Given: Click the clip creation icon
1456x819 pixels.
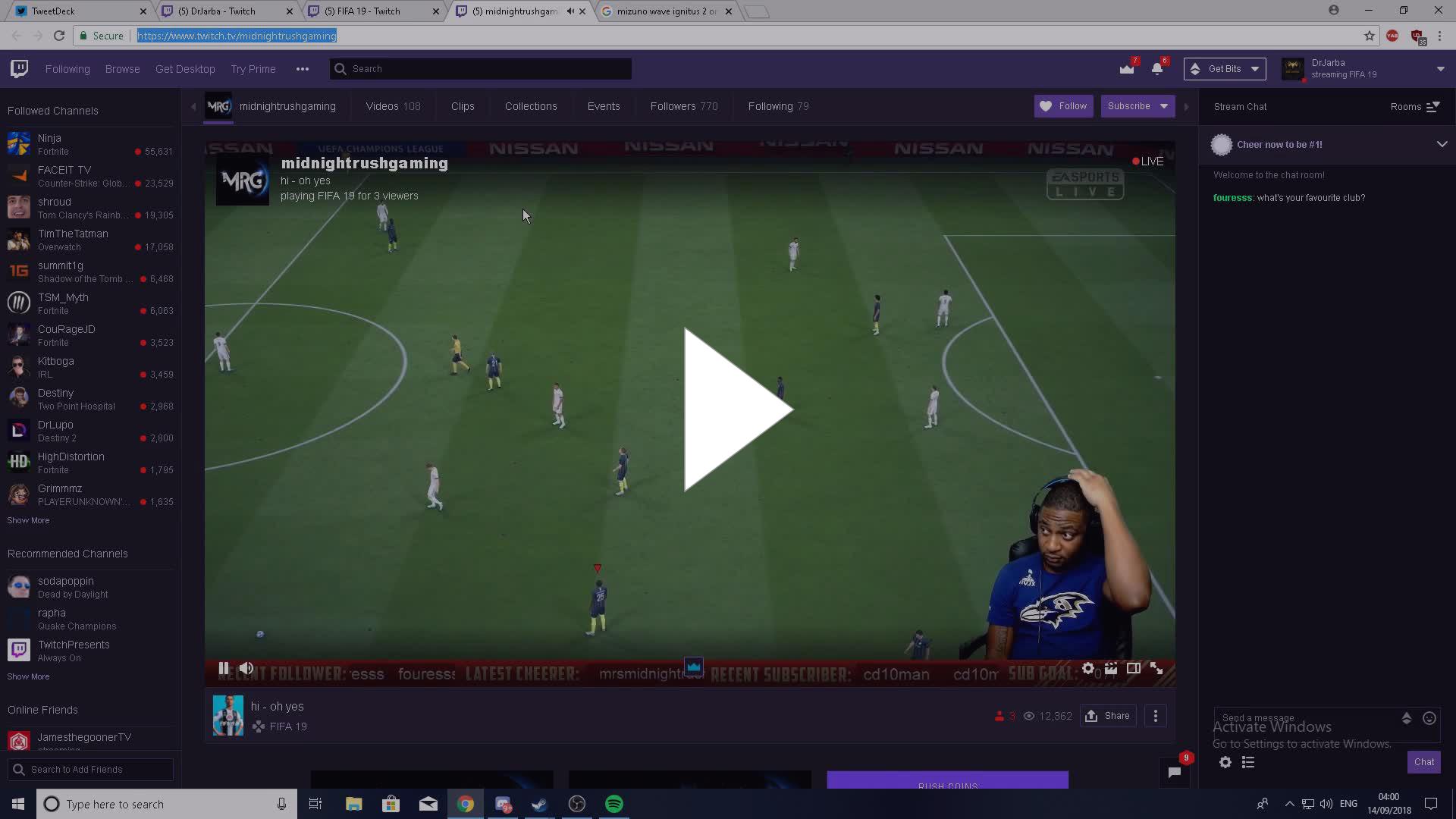Looking at the screenshot, I should pyautogui.click(x=1111, y=669).
